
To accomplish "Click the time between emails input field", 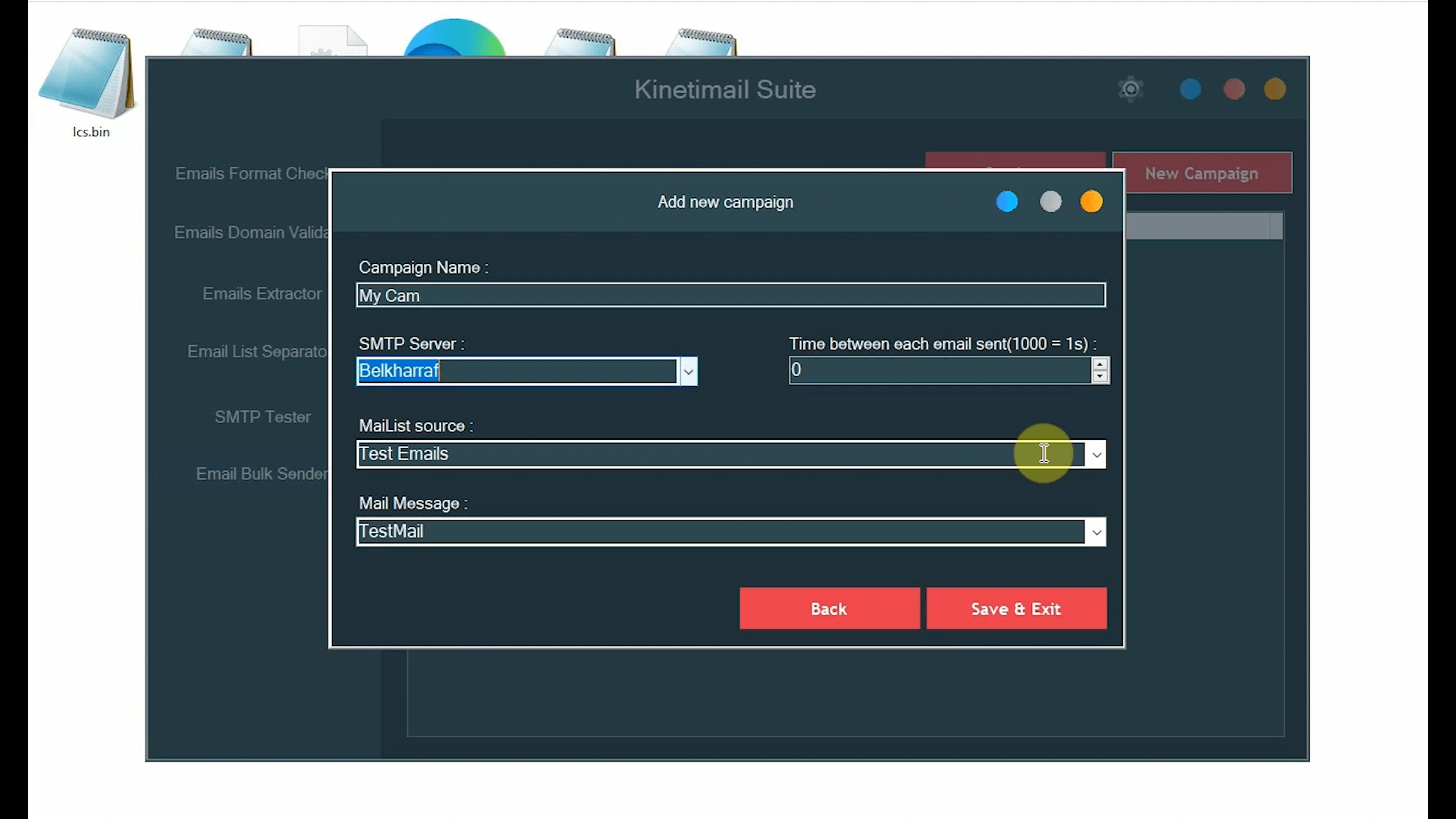I will (x=939, y=370).
